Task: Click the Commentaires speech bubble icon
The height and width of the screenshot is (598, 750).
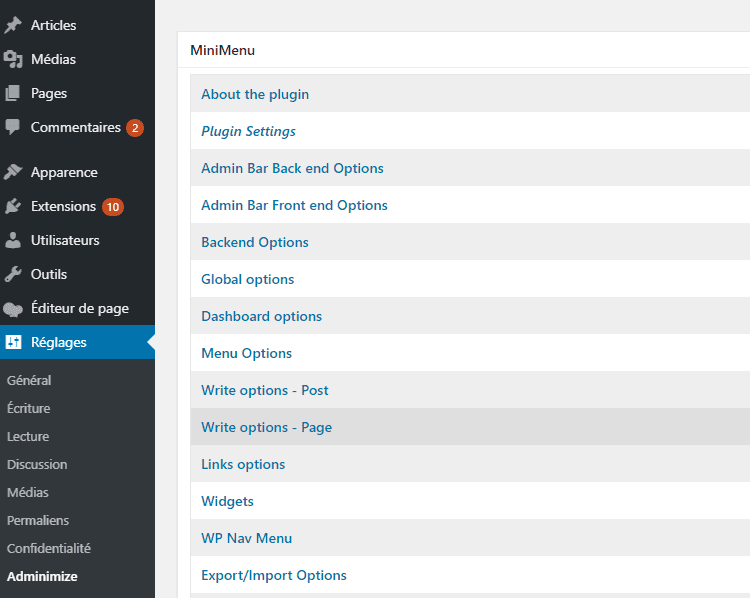Action: pos(13,127)
